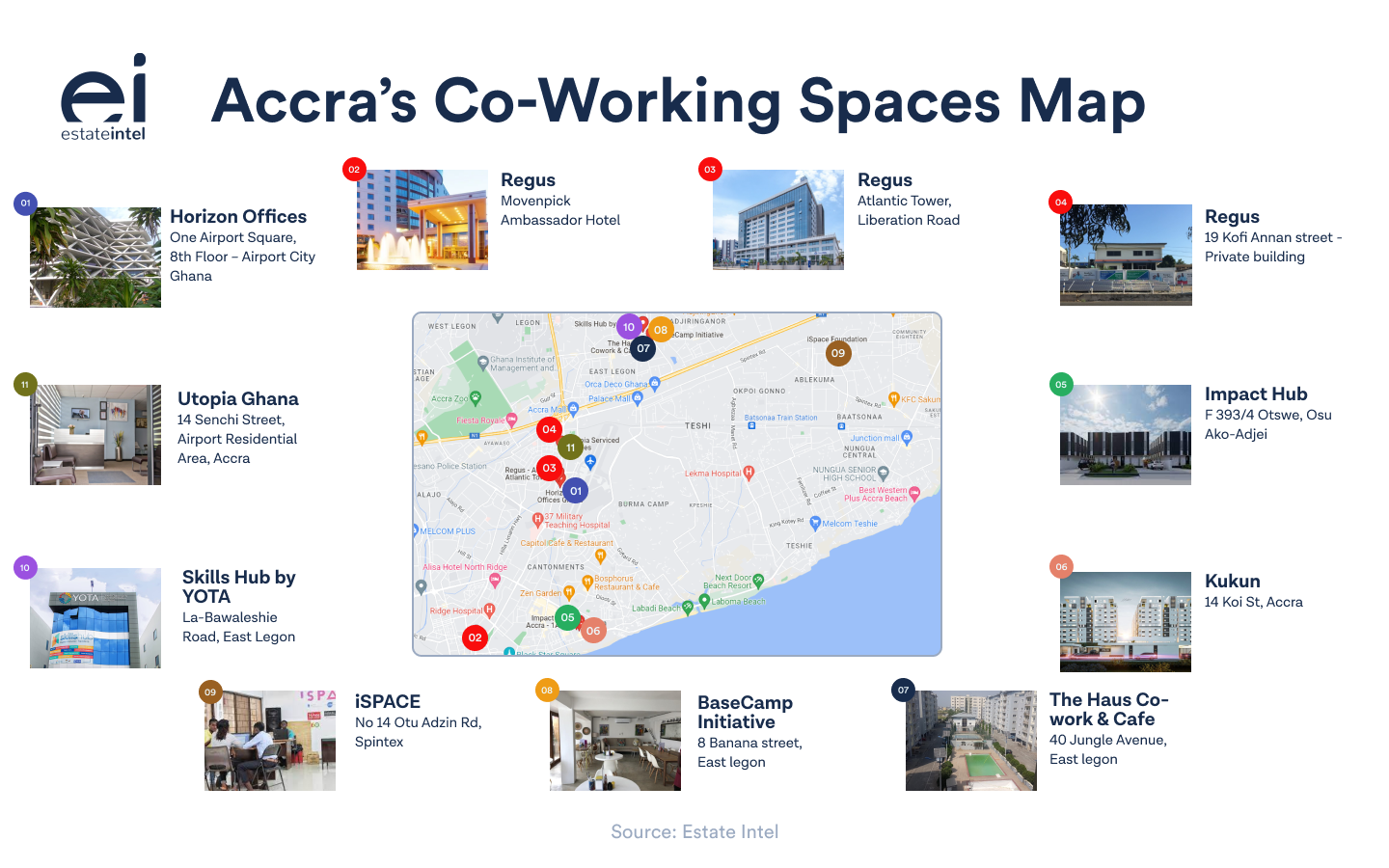Click the 10 badge on Skills Hub photo
The image size is (1389, 868).
click(x=25, y=567)
